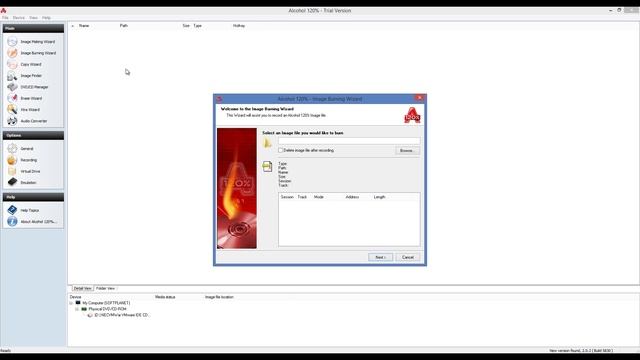This screenshot has height=360, width=640.
Task: Collapse the Physical DVD/CD-ROM tree node
Action: click(x=77, y=309)
